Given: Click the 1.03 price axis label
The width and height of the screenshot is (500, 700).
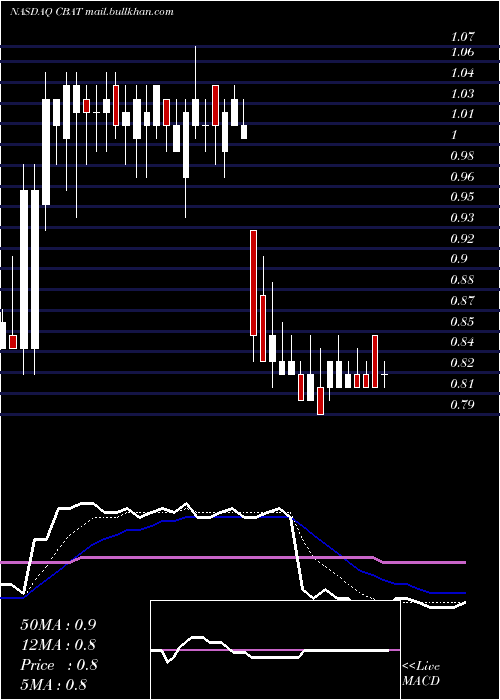Looking at the screenshot, I should pyautogui.click(x=462, y=93).
